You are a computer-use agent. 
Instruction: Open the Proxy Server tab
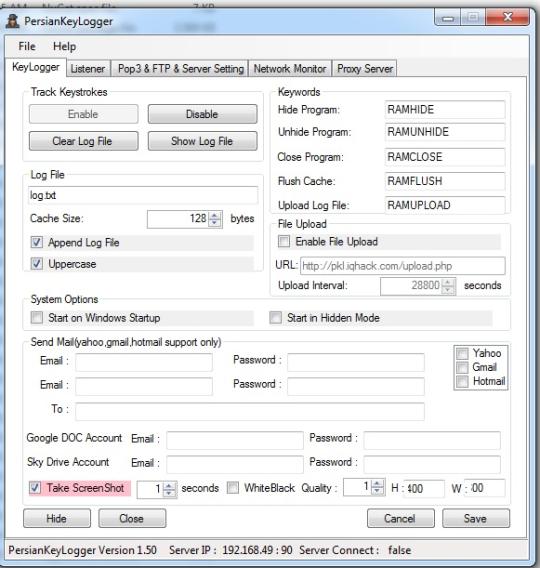tap(365, 68)
